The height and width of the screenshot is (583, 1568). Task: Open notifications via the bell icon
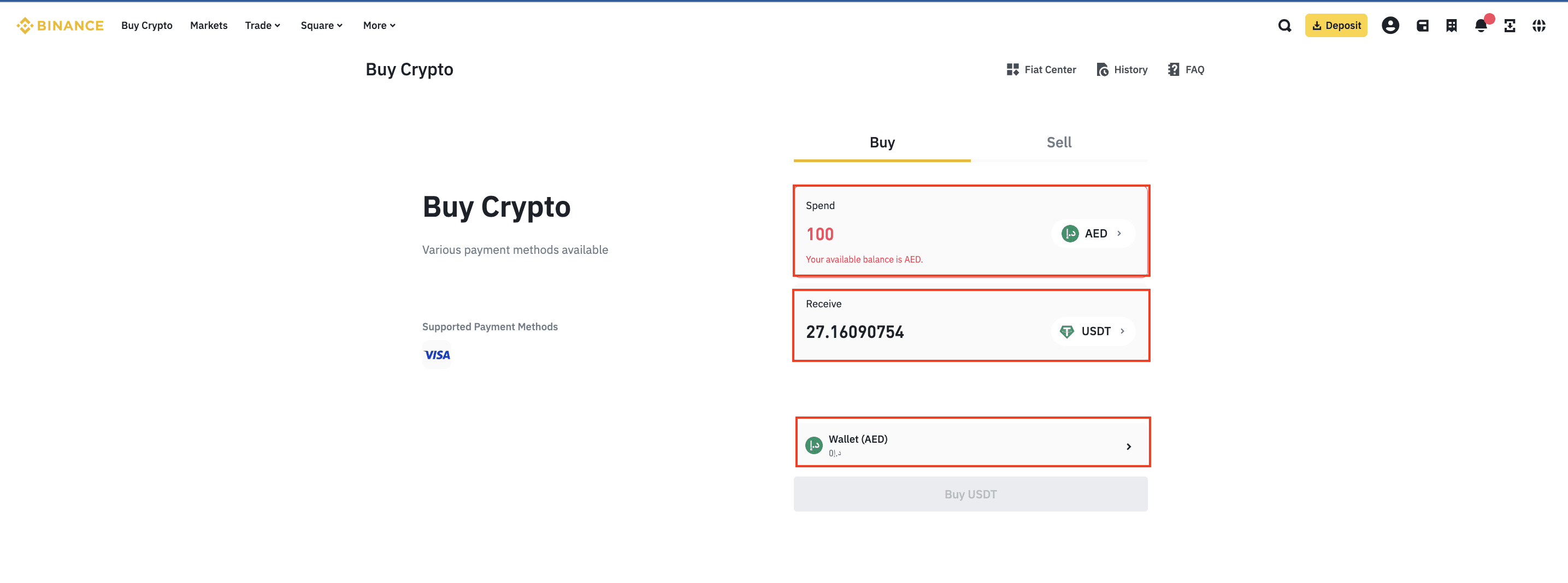coord(1481,26)
